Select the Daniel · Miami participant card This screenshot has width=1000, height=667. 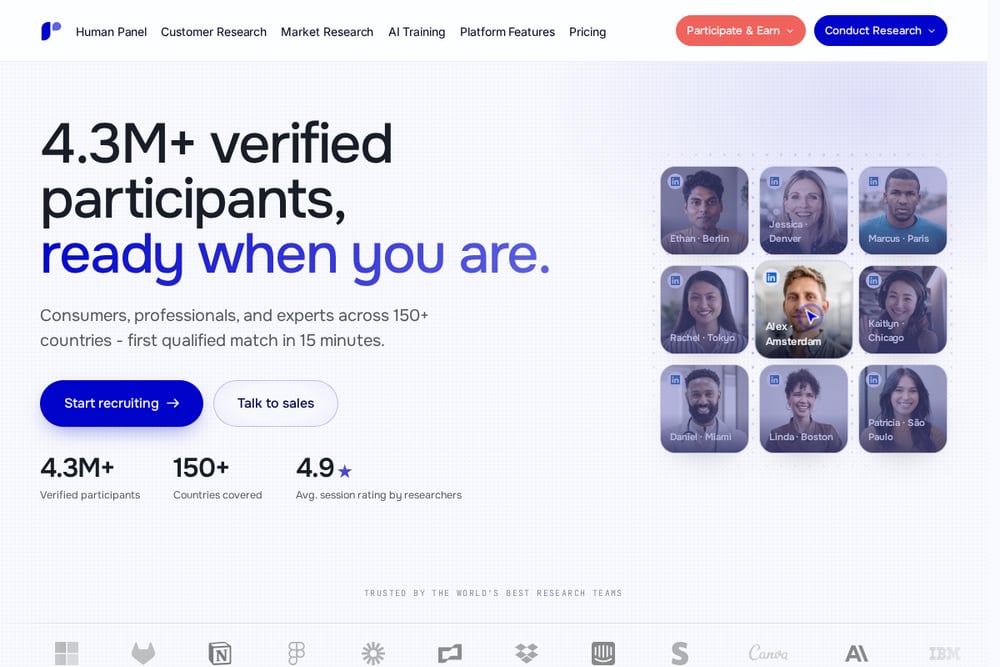[704, 409]
